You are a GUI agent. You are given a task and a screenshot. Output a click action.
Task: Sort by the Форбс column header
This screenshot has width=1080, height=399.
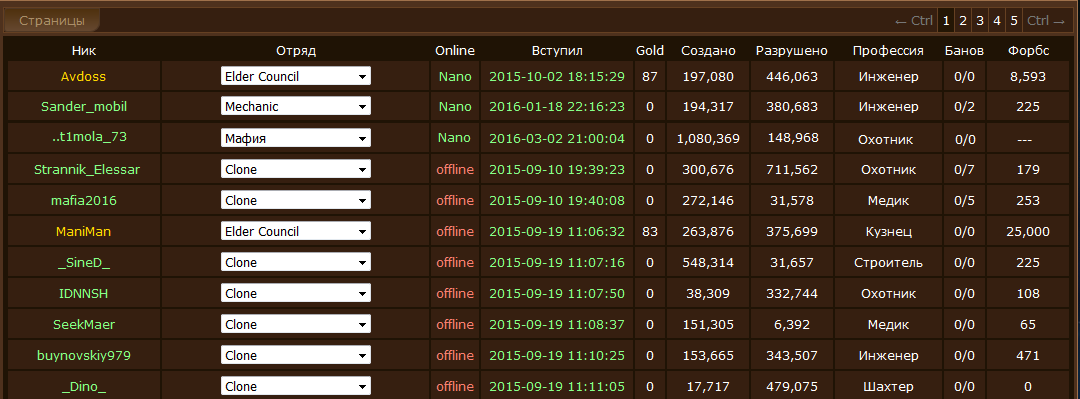[1028, 50]
